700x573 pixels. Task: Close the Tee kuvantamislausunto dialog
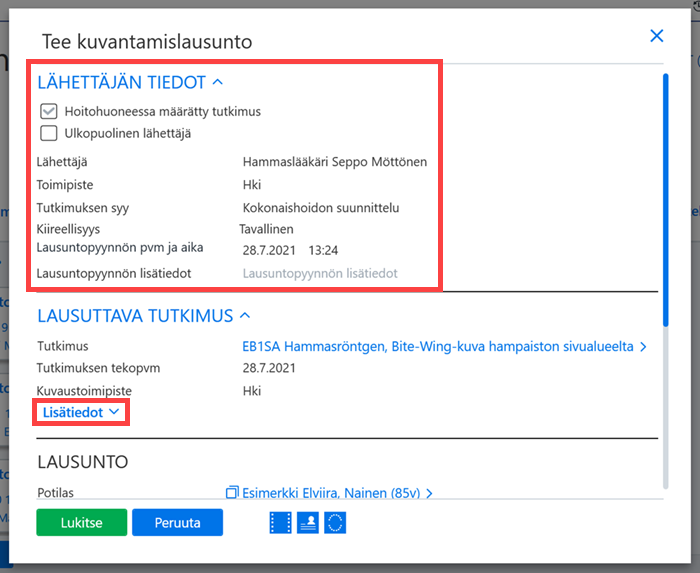point(656,36)
